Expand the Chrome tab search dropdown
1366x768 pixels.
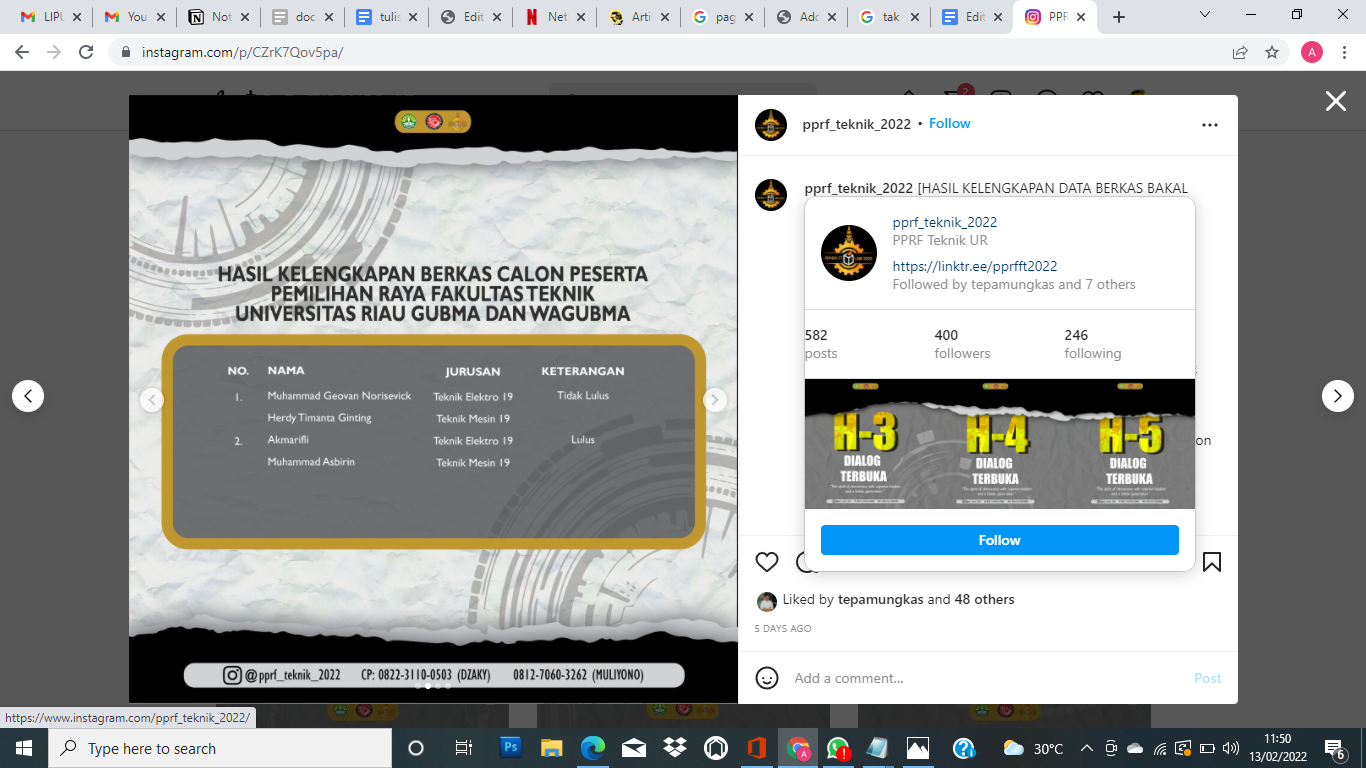click(x=1205, y=15)
